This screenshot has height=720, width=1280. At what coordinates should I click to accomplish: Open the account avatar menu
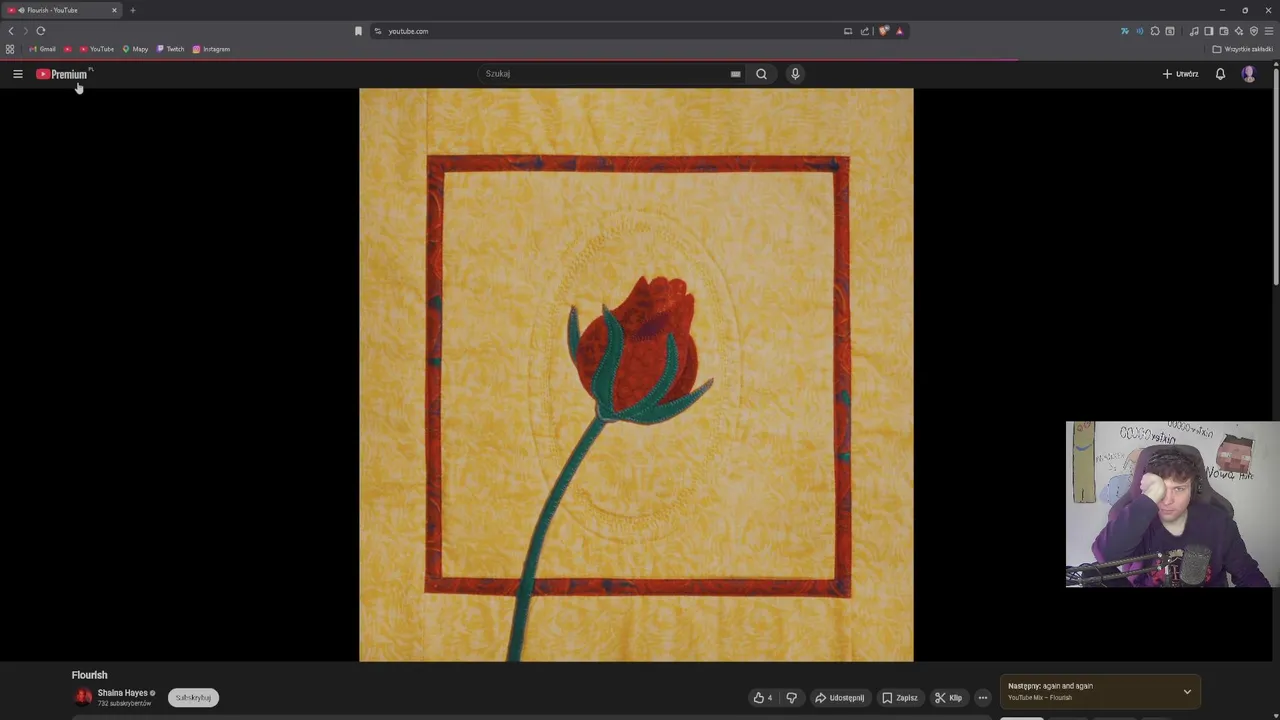click(x=1248, y=74)
